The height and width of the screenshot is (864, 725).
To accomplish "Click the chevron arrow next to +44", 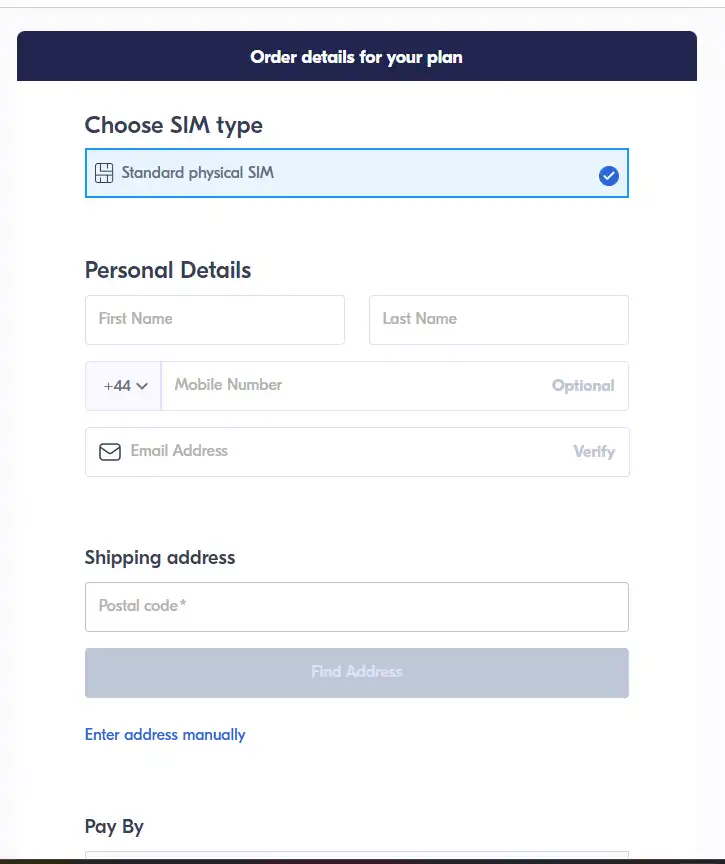I will 142,386.
